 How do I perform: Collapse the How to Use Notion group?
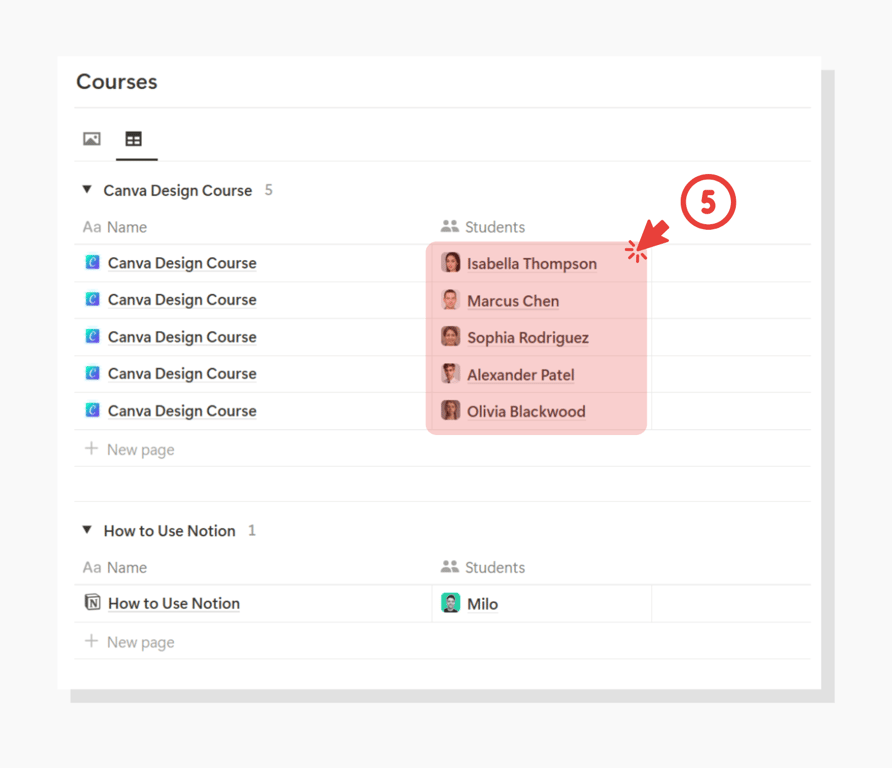(x=87, y=530)
